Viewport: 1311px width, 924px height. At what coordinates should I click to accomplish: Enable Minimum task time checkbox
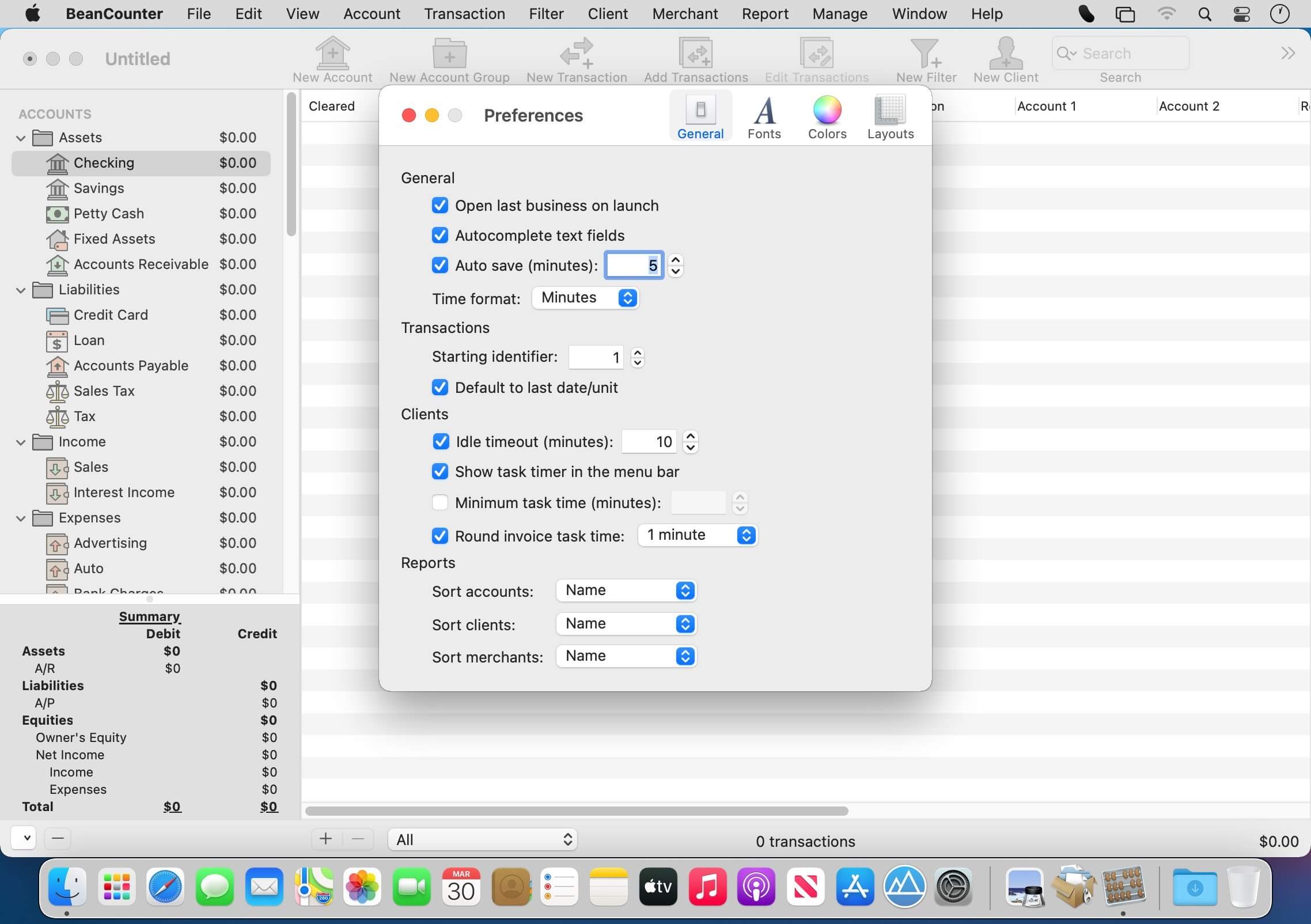click(440, 503)
